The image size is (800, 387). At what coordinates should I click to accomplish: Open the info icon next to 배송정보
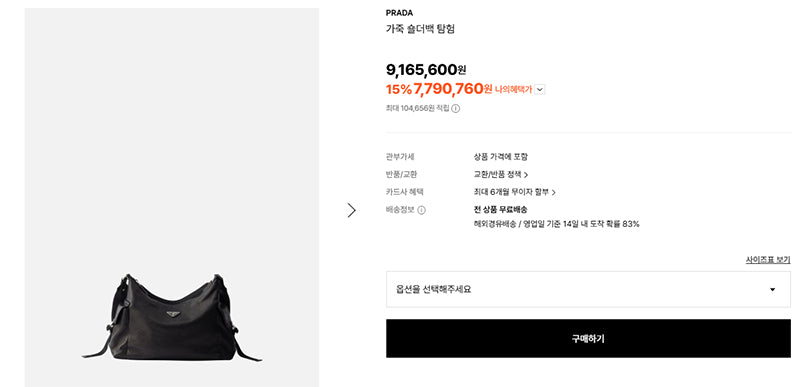(421, 210)
